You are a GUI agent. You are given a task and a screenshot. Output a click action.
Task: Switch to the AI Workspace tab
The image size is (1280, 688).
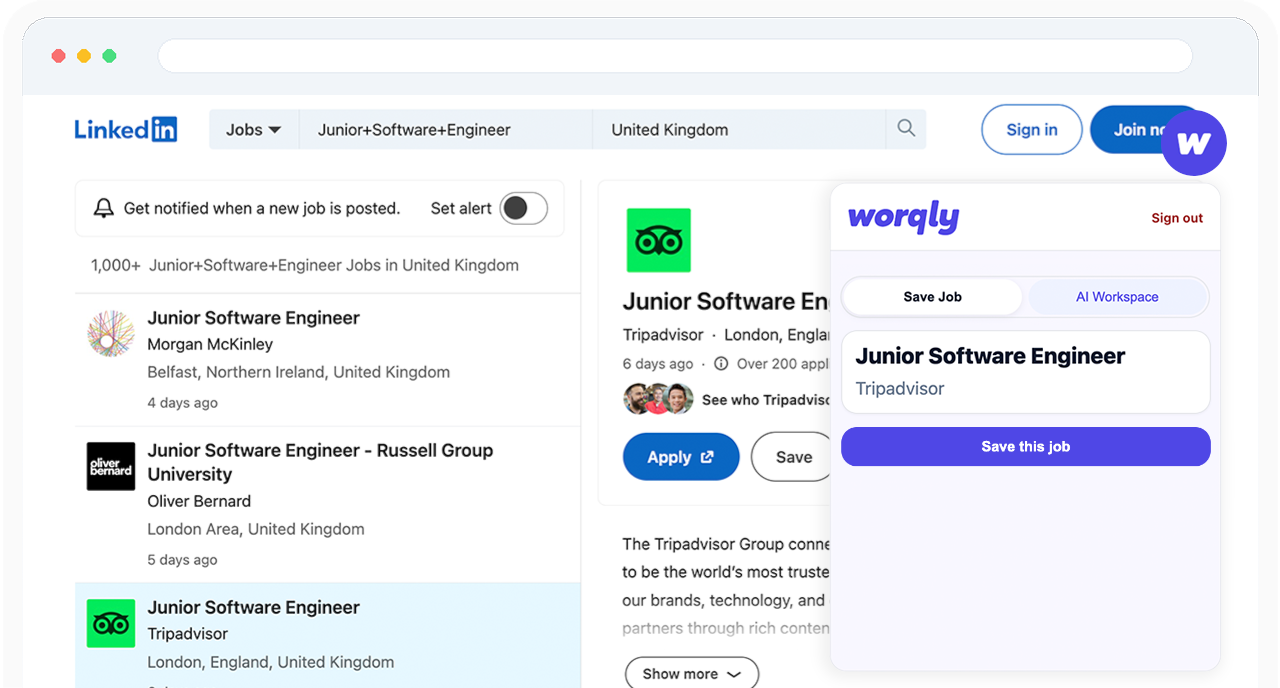[1117, 297]
